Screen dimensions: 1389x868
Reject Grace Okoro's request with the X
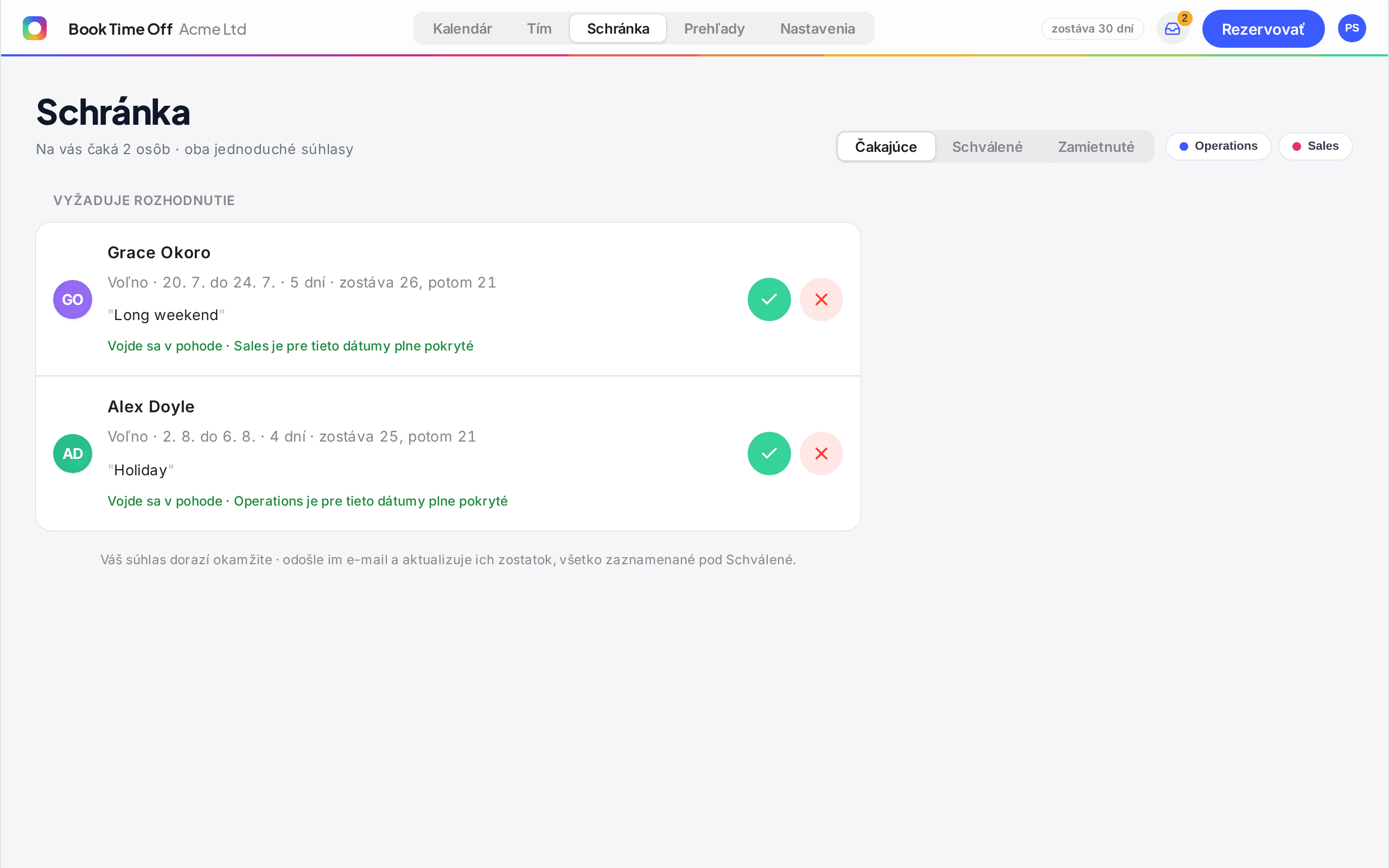[821, 299]
